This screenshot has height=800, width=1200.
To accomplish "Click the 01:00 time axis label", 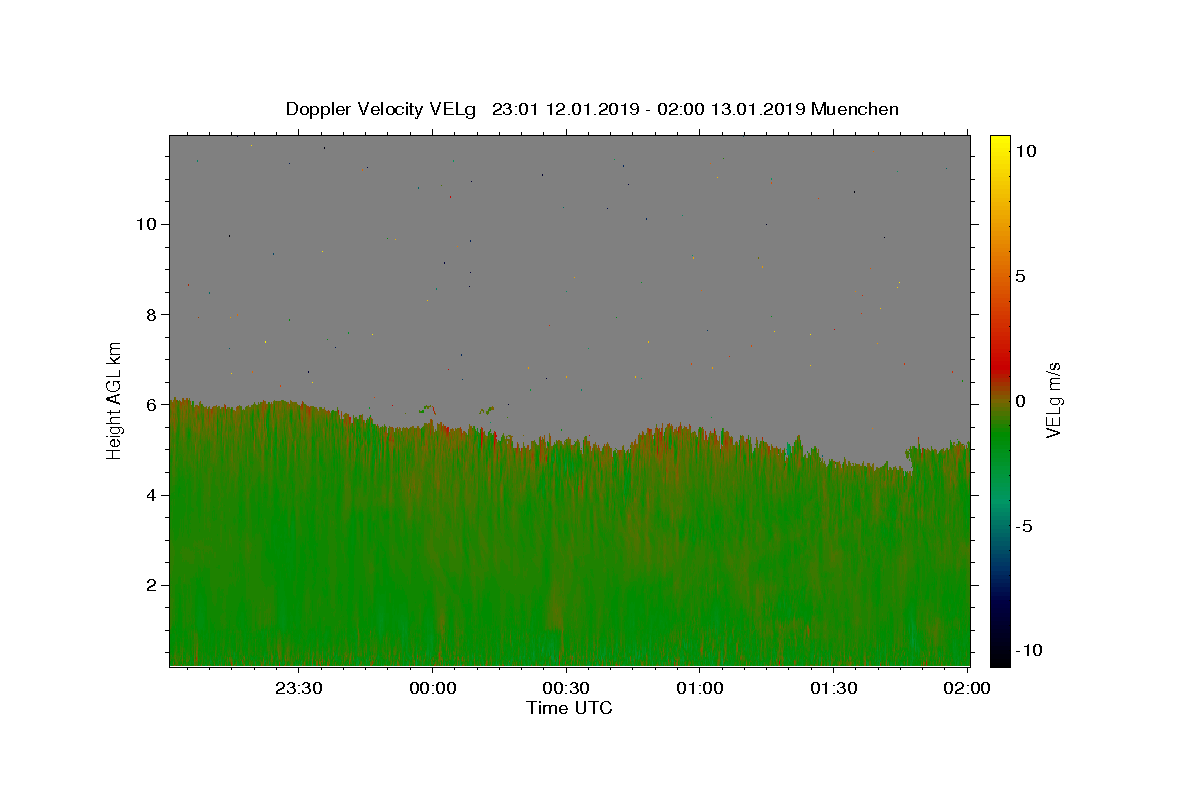I will (x=700, y=688).
